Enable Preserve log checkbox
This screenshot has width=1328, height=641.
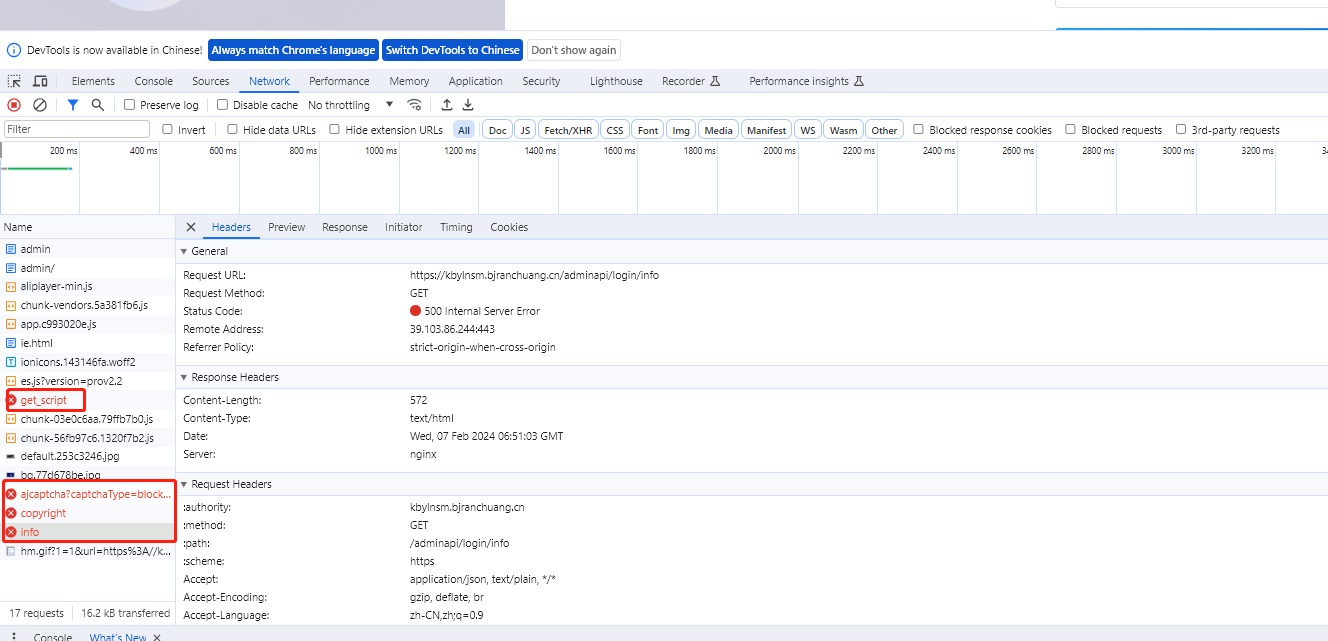point(130,105)
